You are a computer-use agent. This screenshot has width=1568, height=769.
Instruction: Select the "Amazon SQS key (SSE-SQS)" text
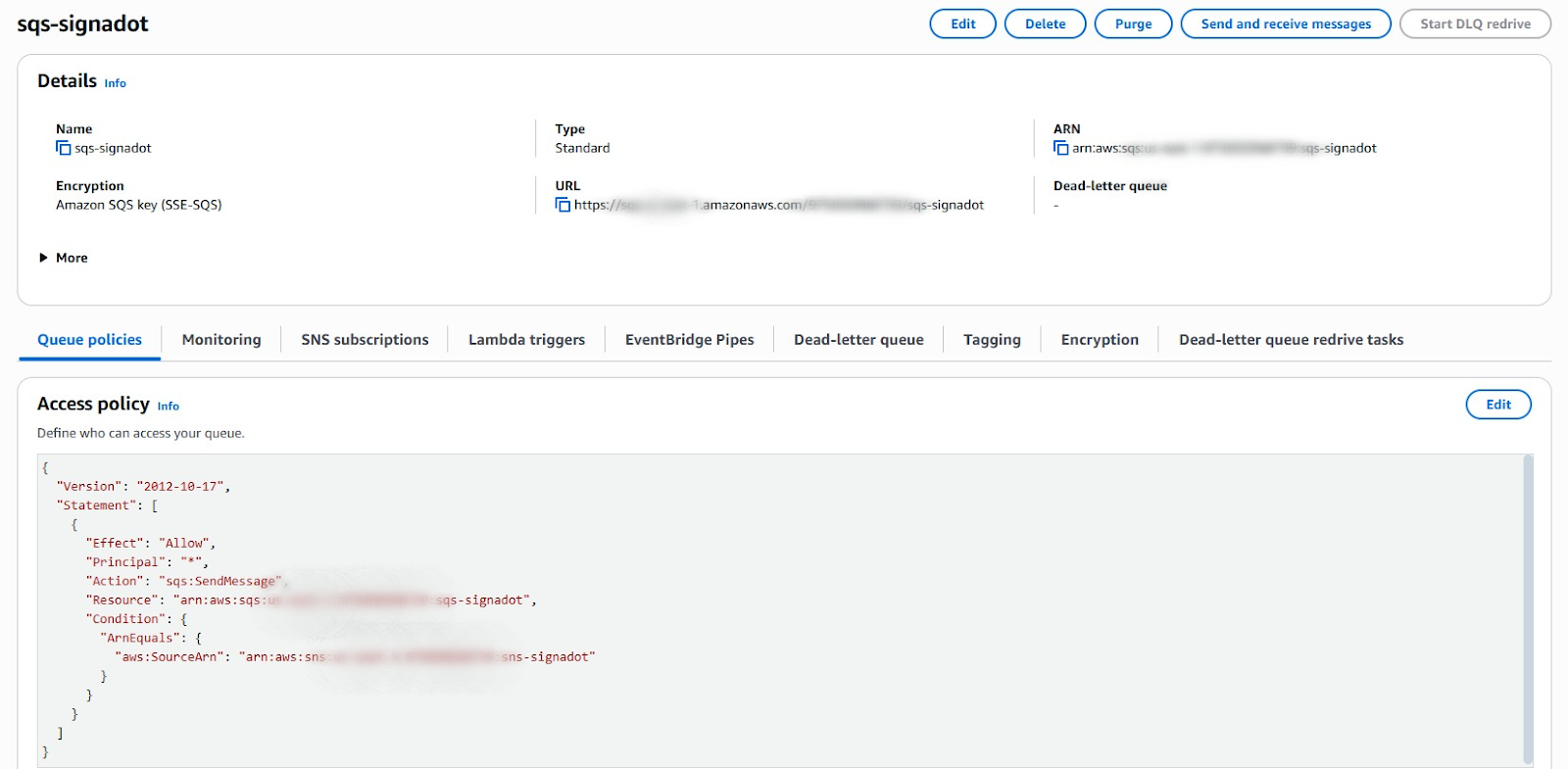[x=139, y=205]
